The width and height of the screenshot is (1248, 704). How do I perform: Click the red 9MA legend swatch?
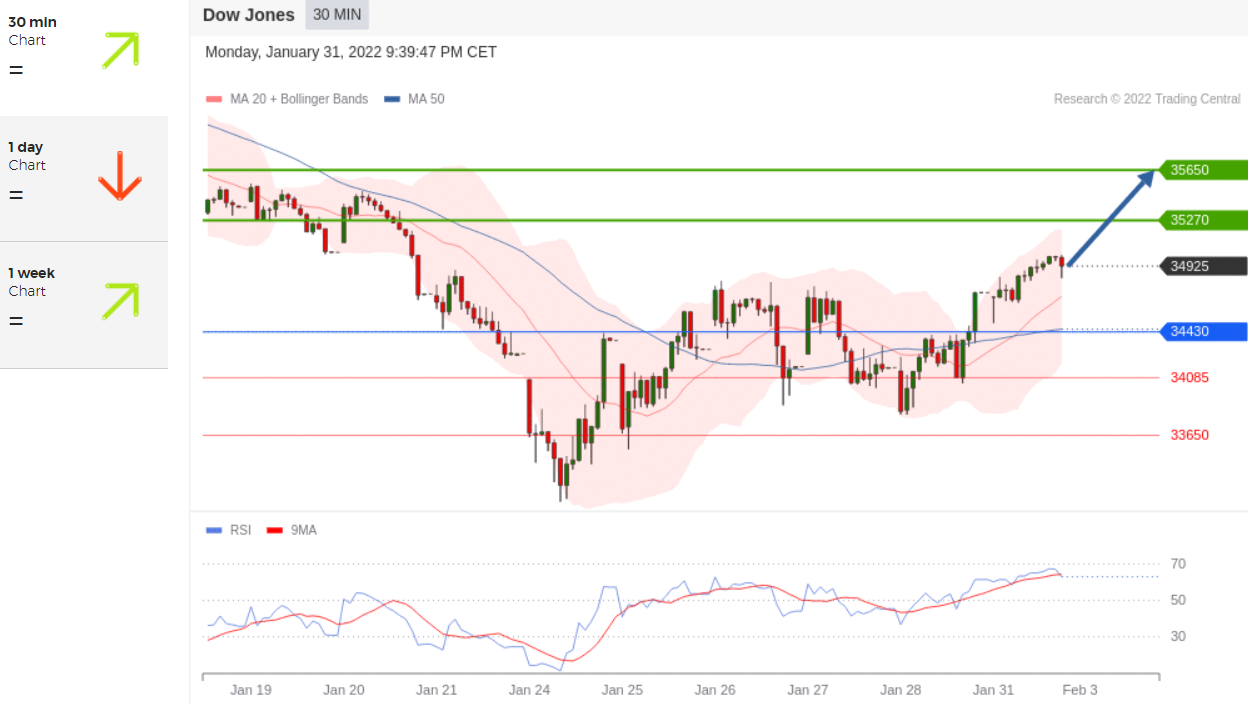(x=275, y=530)
